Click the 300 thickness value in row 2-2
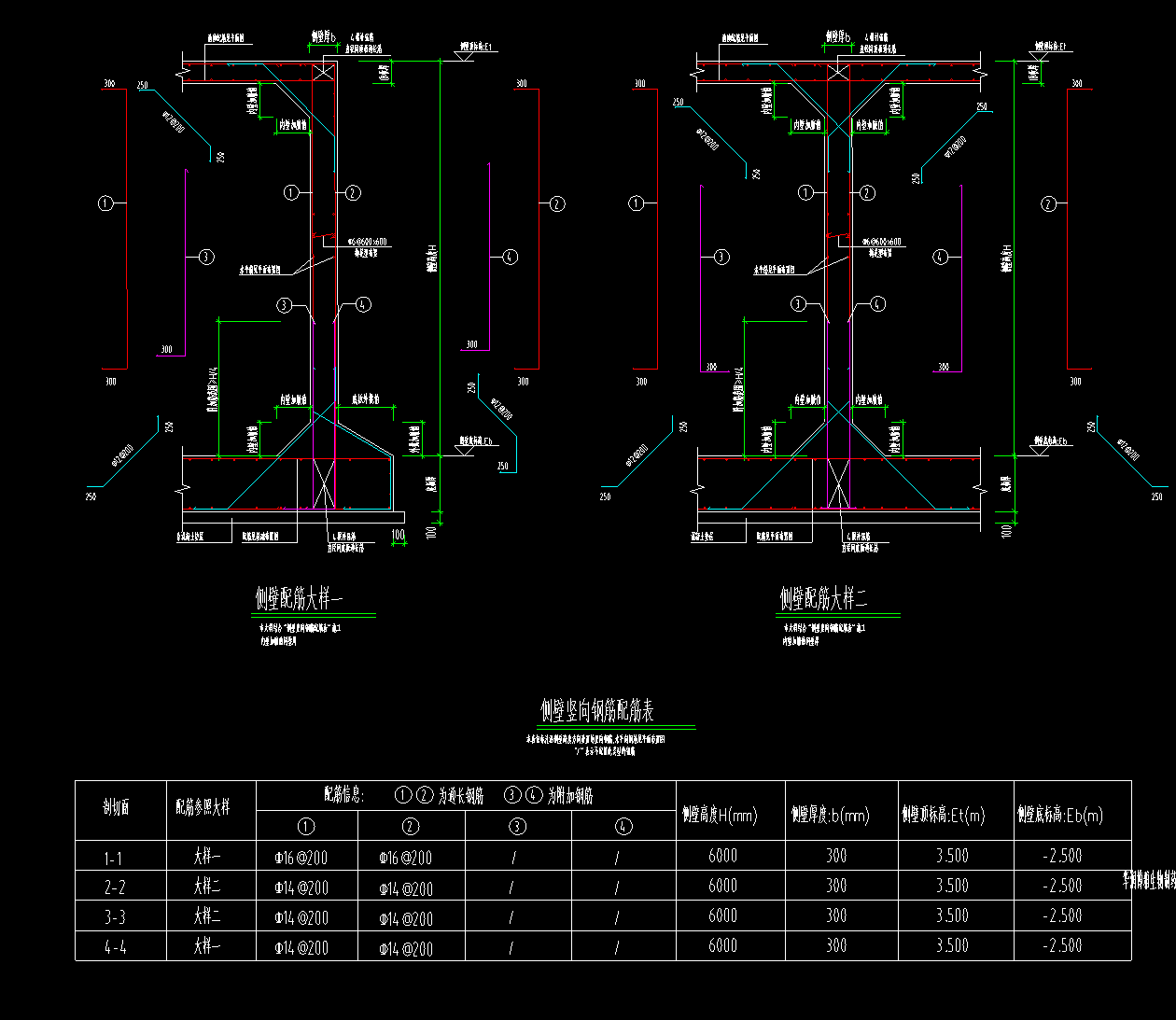 coord(836,886)
